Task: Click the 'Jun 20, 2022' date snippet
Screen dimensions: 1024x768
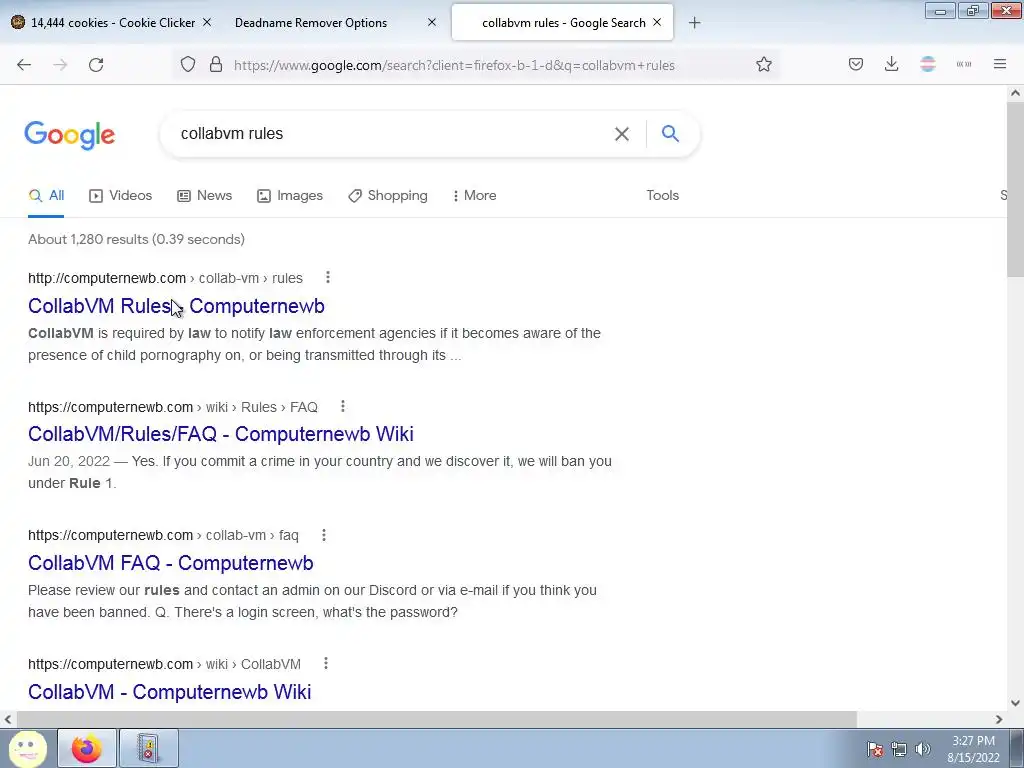Action: point(69,461)
